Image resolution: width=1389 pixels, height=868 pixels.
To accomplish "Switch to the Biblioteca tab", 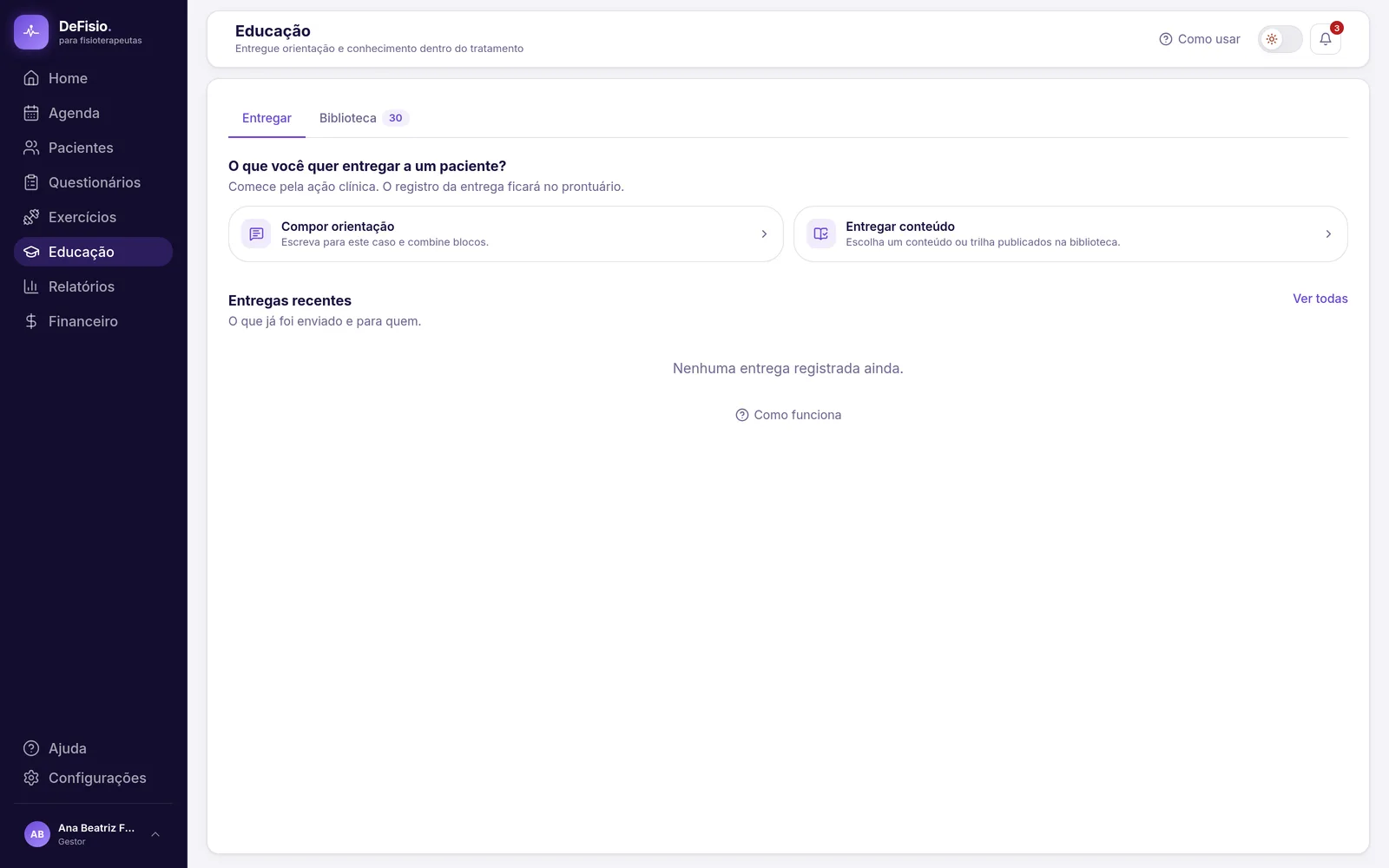I will (364, 118).
